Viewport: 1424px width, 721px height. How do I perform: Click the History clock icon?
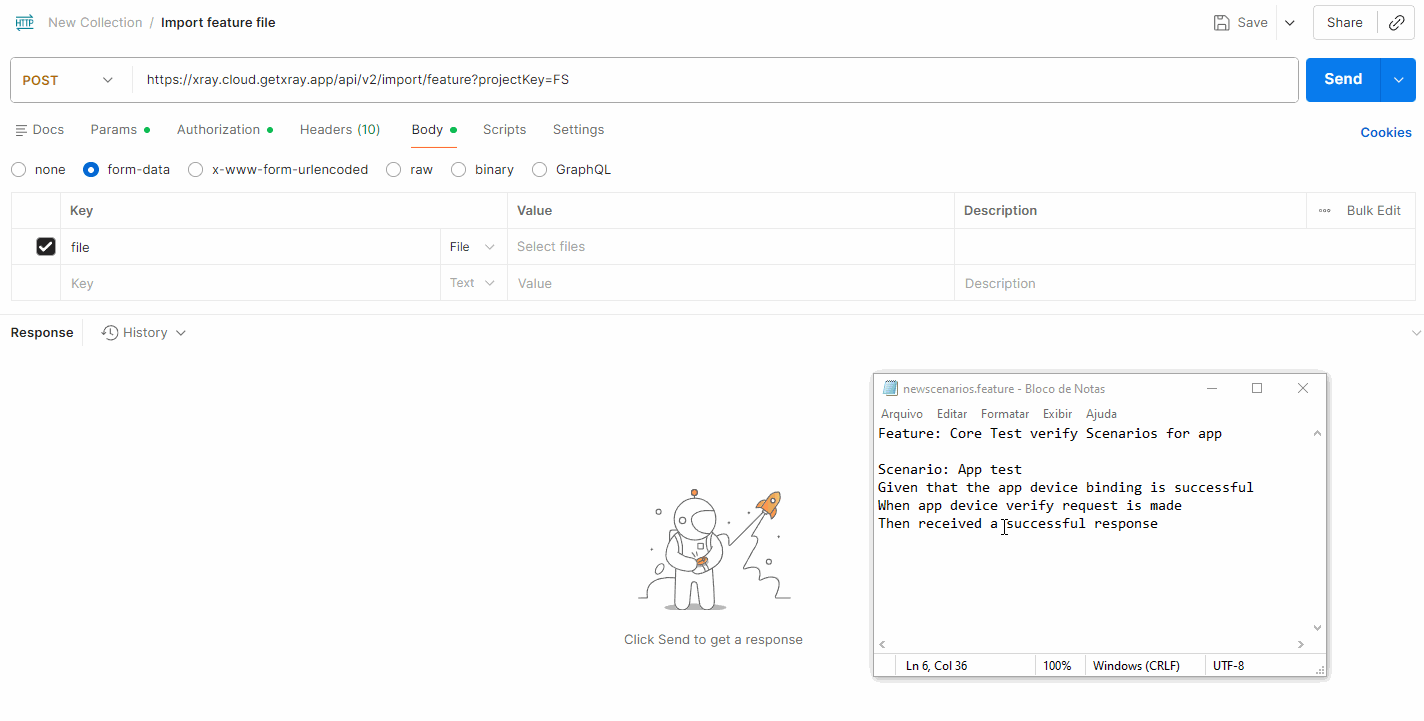[x=110, y=333]
